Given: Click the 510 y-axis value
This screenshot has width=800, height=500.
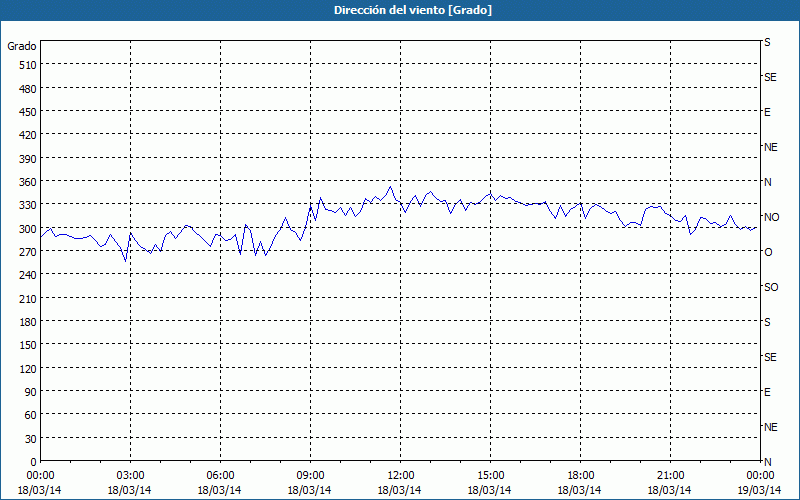Looking at the screenshot, I should pos(29,65).
